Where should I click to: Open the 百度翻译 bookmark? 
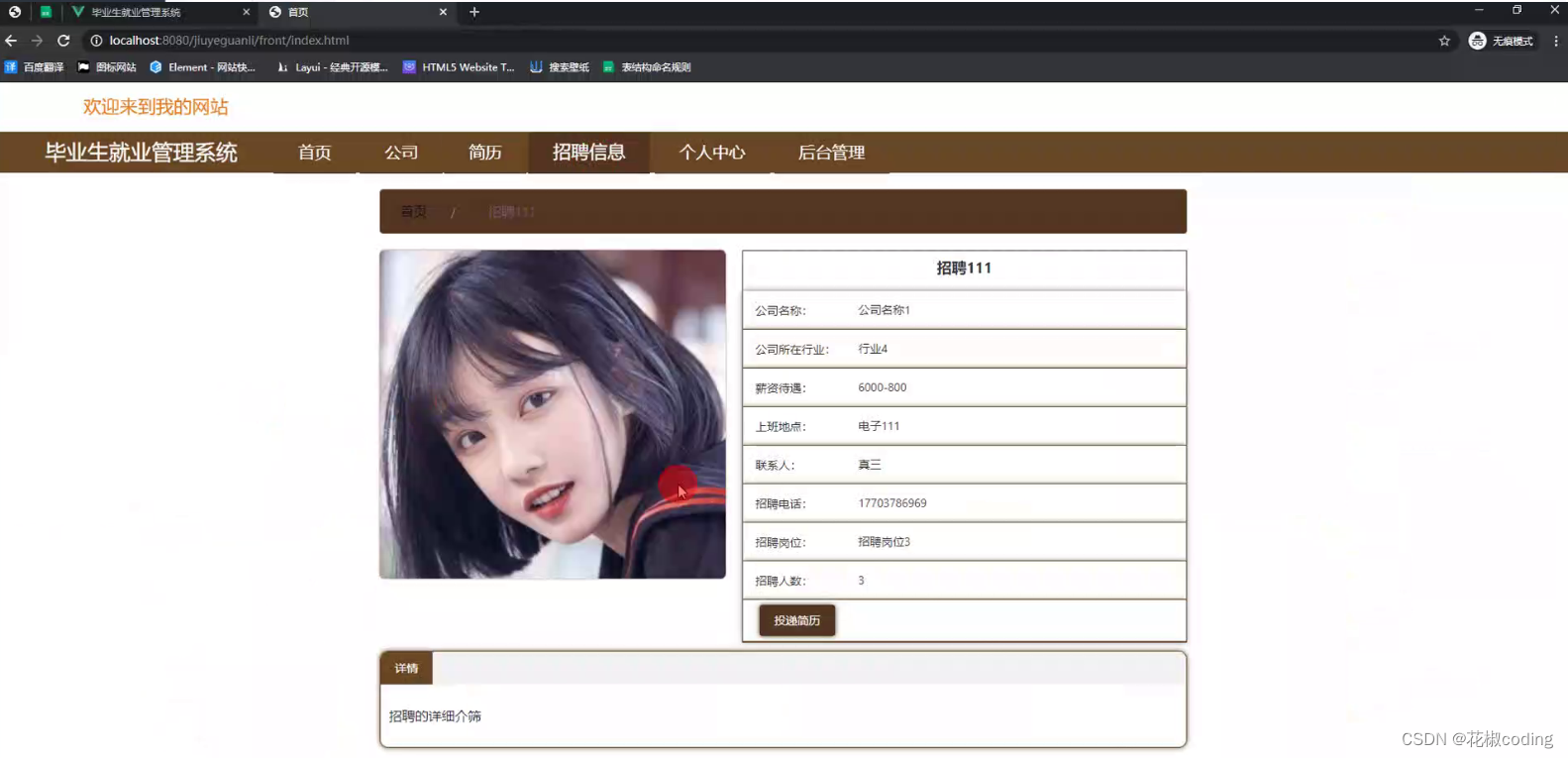pyautogui.click(x=35, y=67)
